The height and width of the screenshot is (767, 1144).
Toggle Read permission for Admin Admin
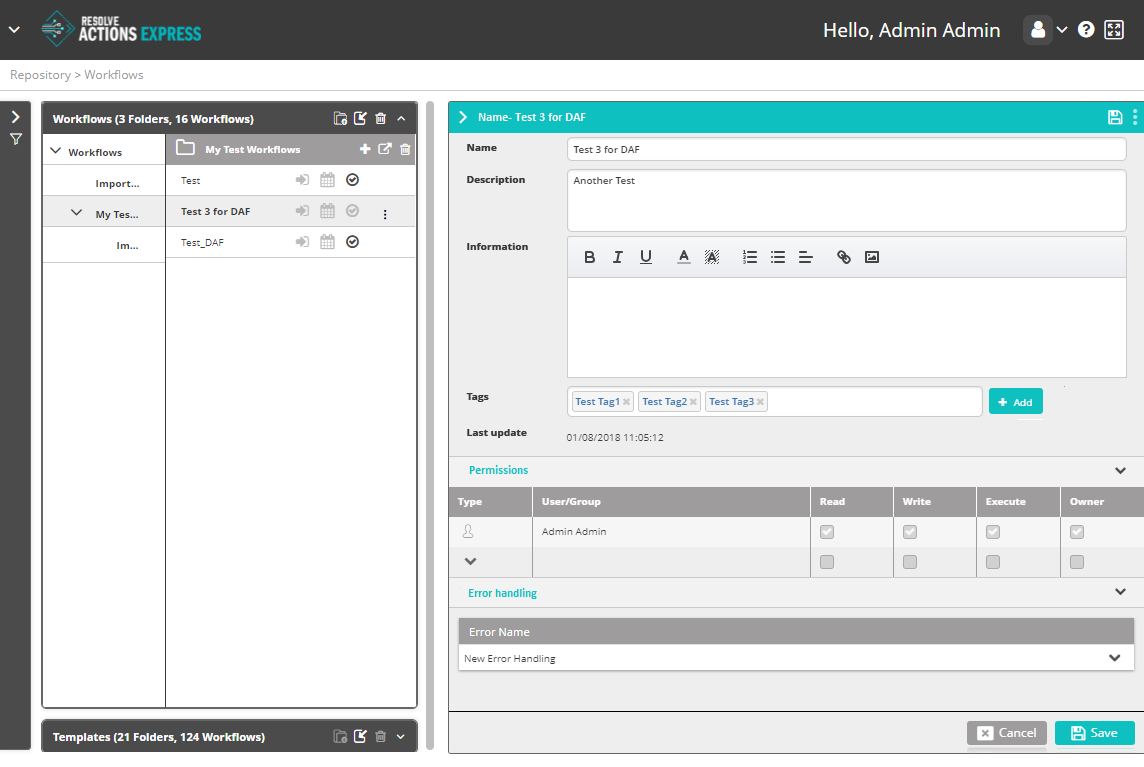click(x=827, y=532)
